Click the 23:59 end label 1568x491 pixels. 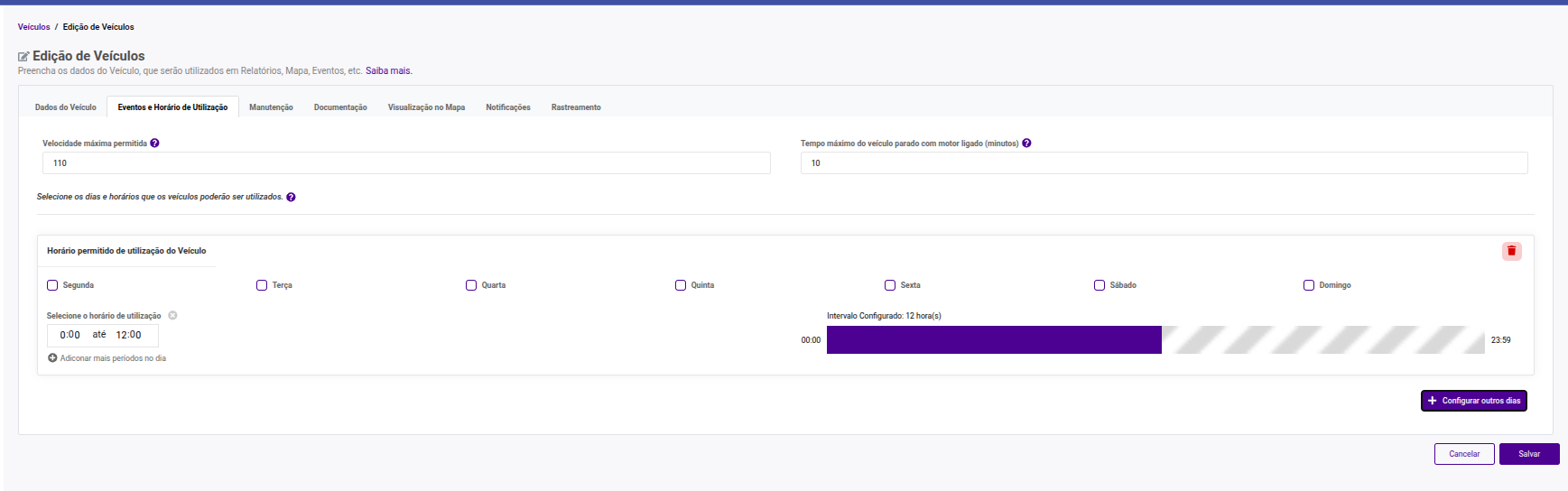click(x=1500, y=340)
